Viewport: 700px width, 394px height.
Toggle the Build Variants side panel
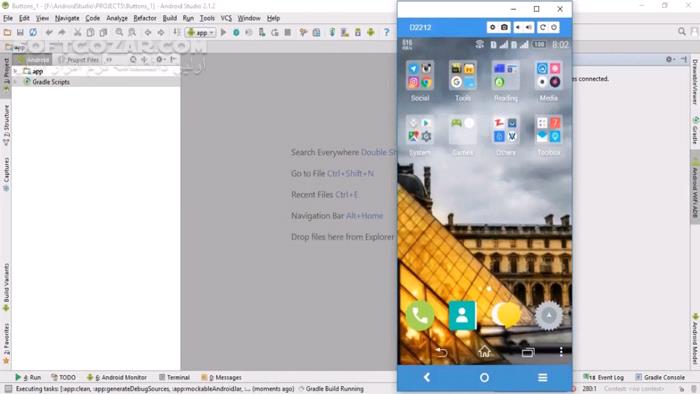6,287
